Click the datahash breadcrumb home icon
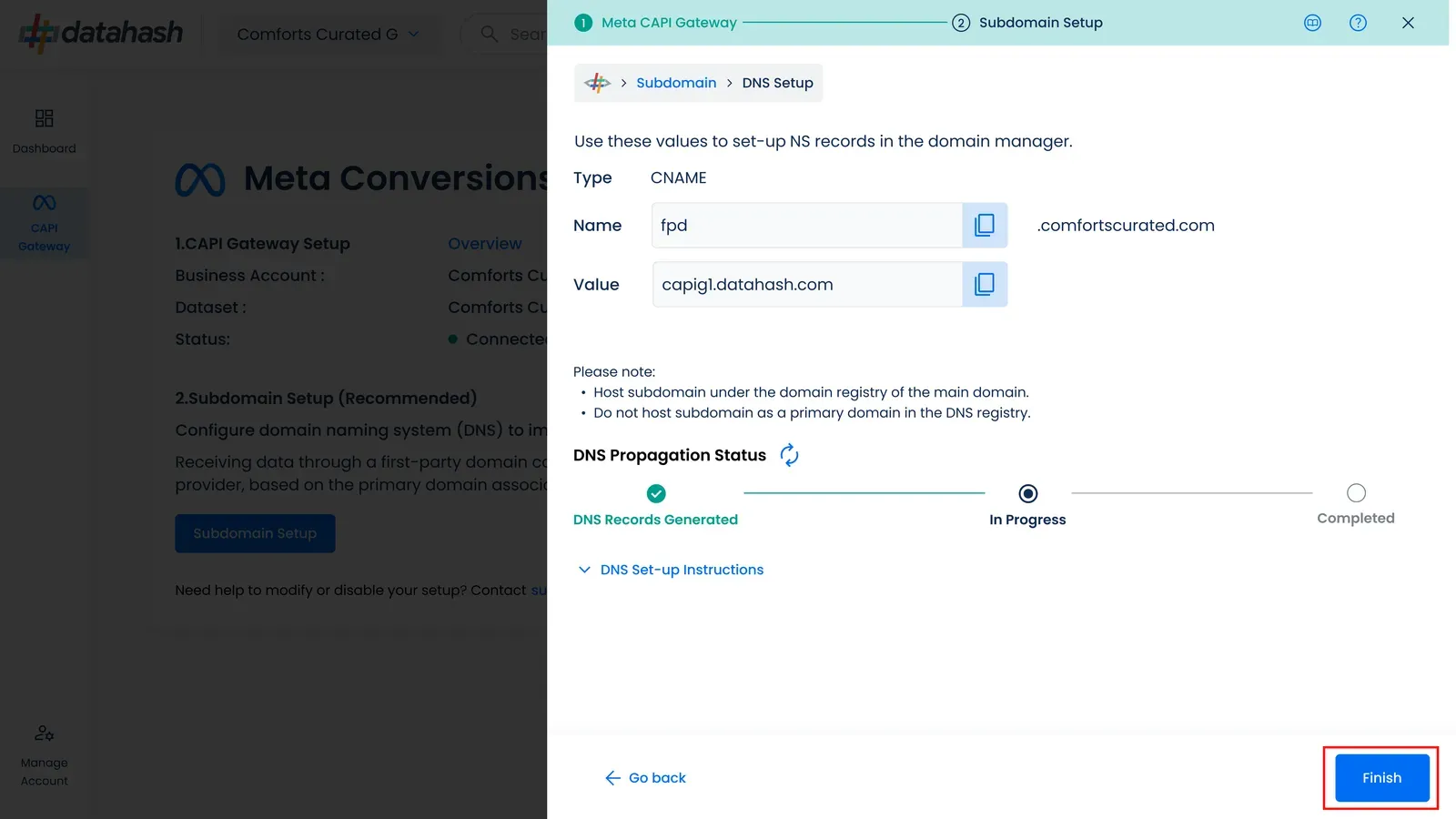 pos(597,83)
